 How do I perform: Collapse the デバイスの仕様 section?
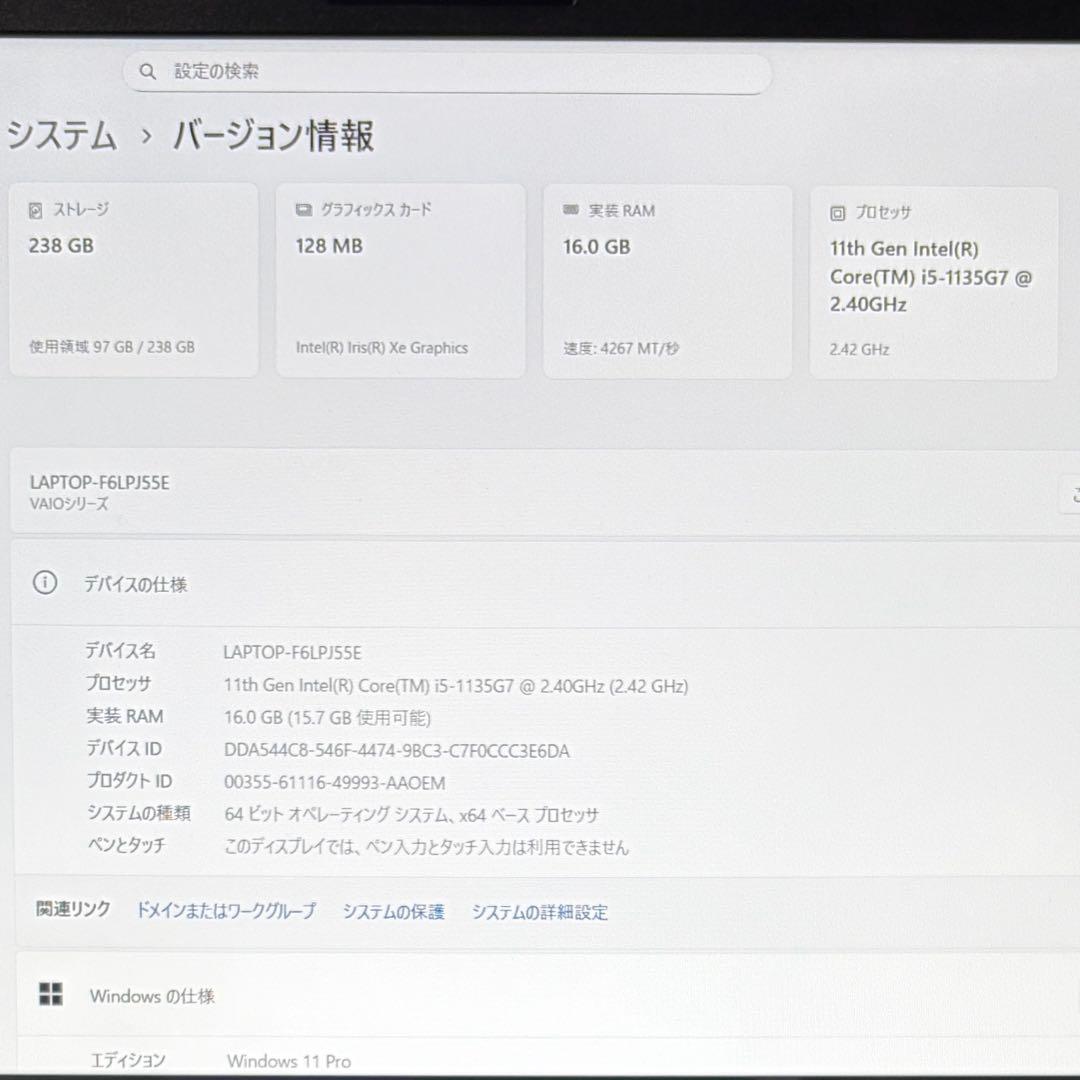[546, 583]
